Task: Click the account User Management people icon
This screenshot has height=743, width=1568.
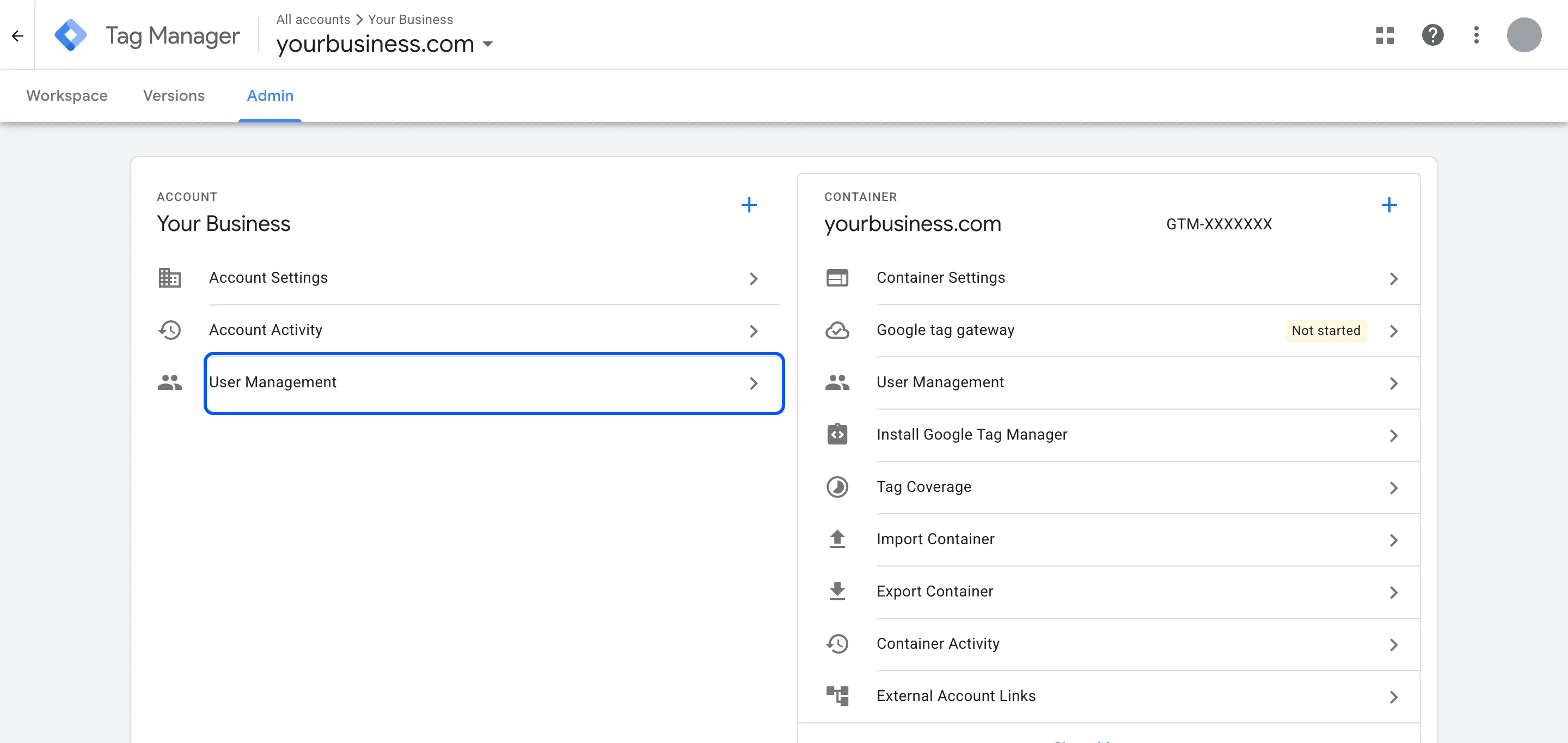Action: coord(169,382)
